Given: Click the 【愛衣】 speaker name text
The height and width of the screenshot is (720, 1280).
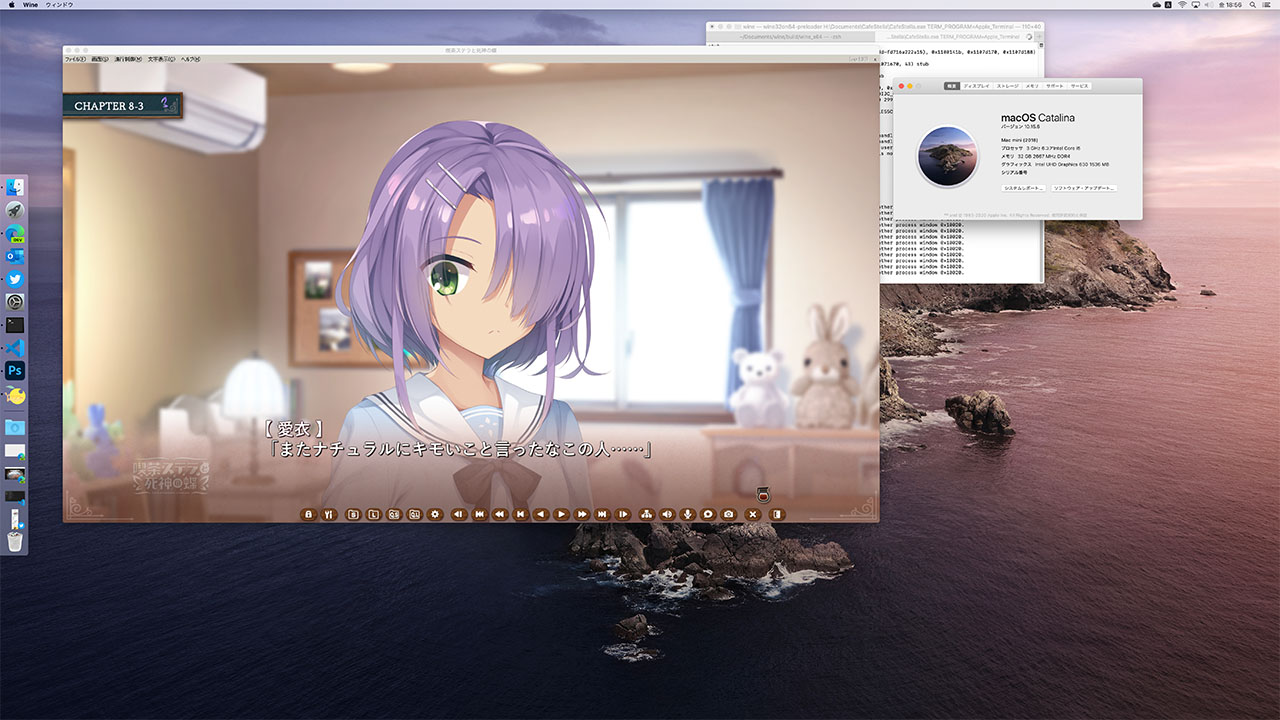Looking at the screenshot, I should [x=294, y=428].
